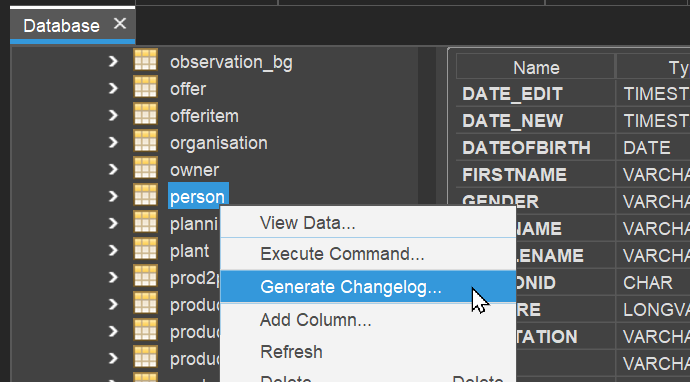Select Generate Changelog... menu entry
This screenshot has height=382, width=690.
[368, 287]
